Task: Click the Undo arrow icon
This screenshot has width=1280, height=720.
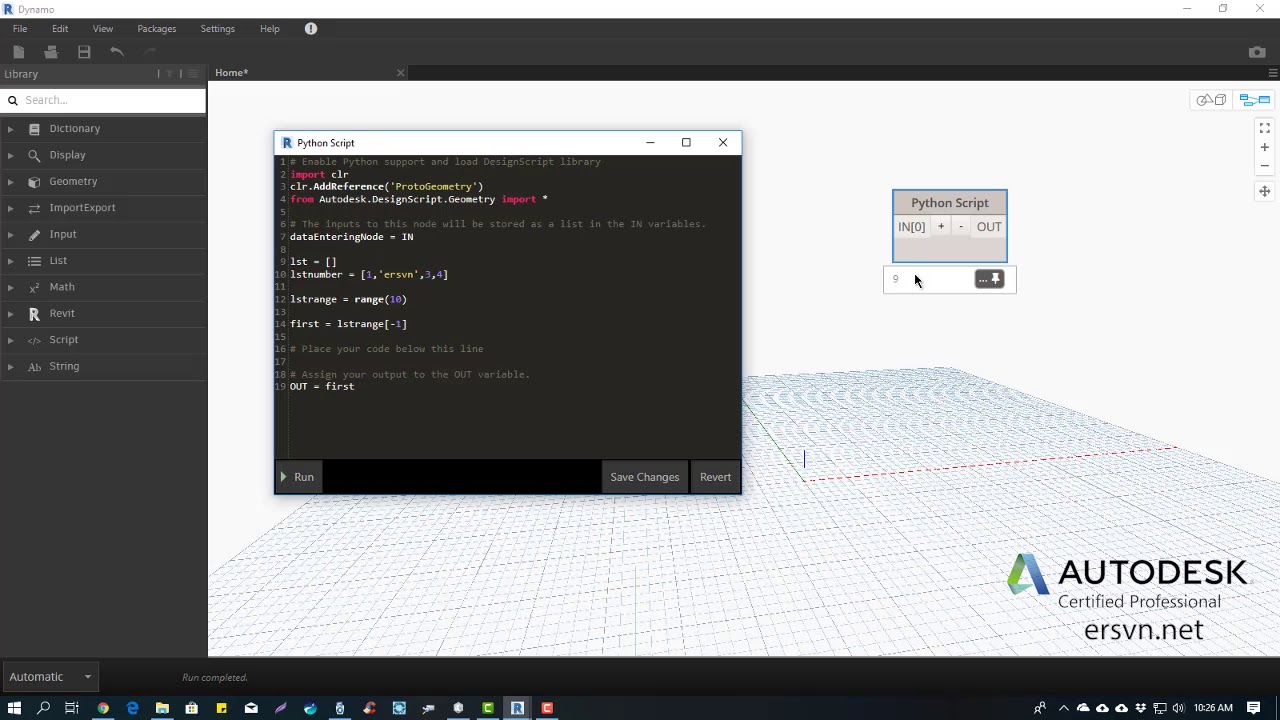Action: click(x=117, y=52)
